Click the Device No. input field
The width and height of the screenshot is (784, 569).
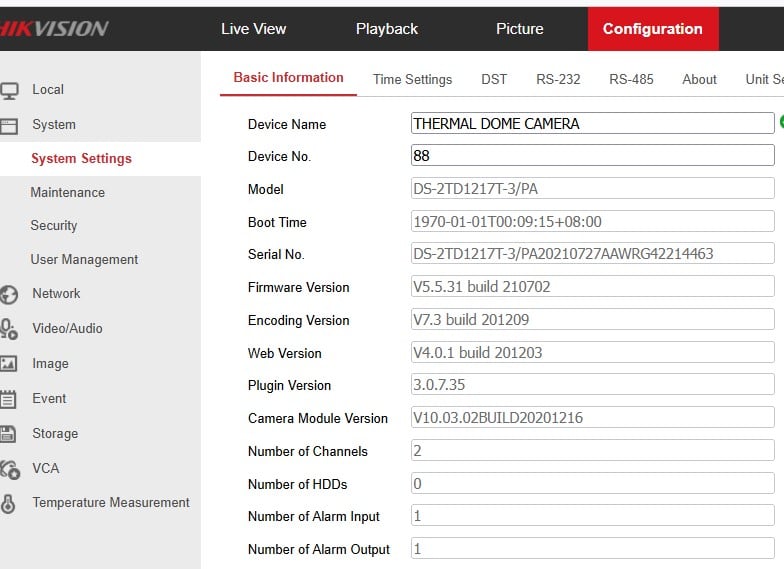(592, 156)
